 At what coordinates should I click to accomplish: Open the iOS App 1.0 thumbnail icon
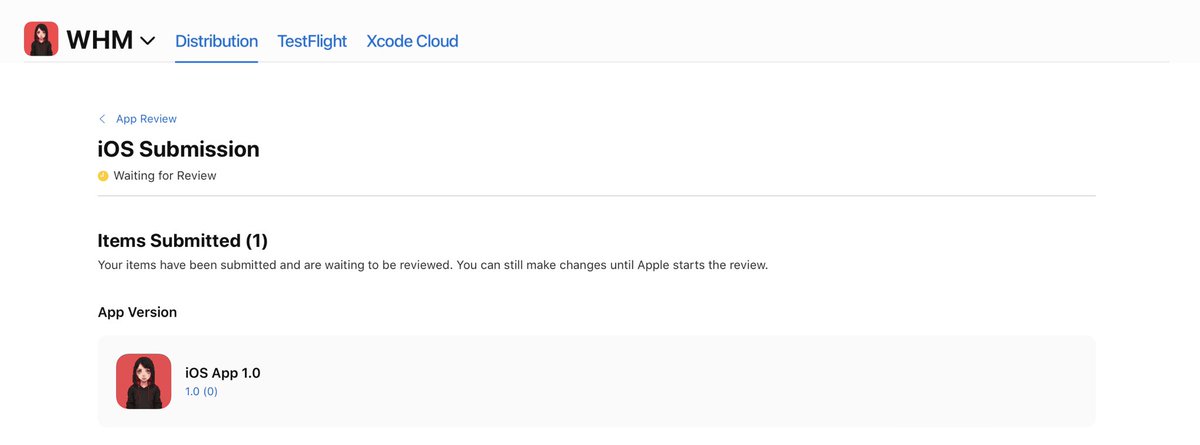(144, 381)
